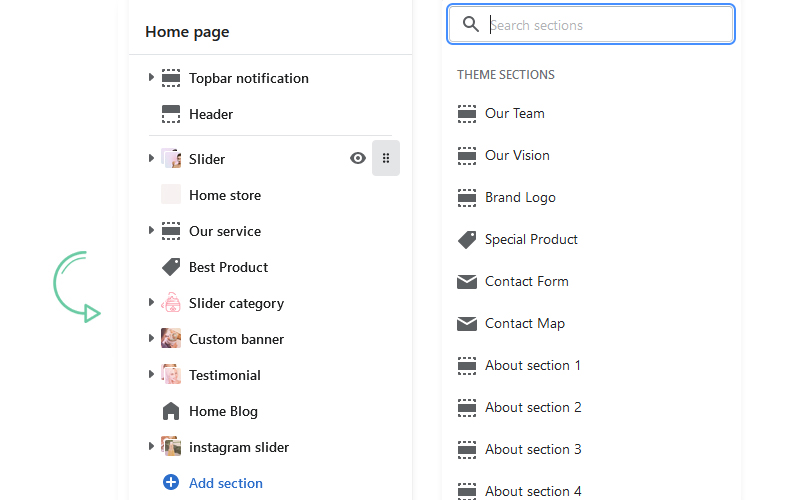Toggle visibility eye icon for Slider section
800x500 pixels.
(x=358, y=158)
